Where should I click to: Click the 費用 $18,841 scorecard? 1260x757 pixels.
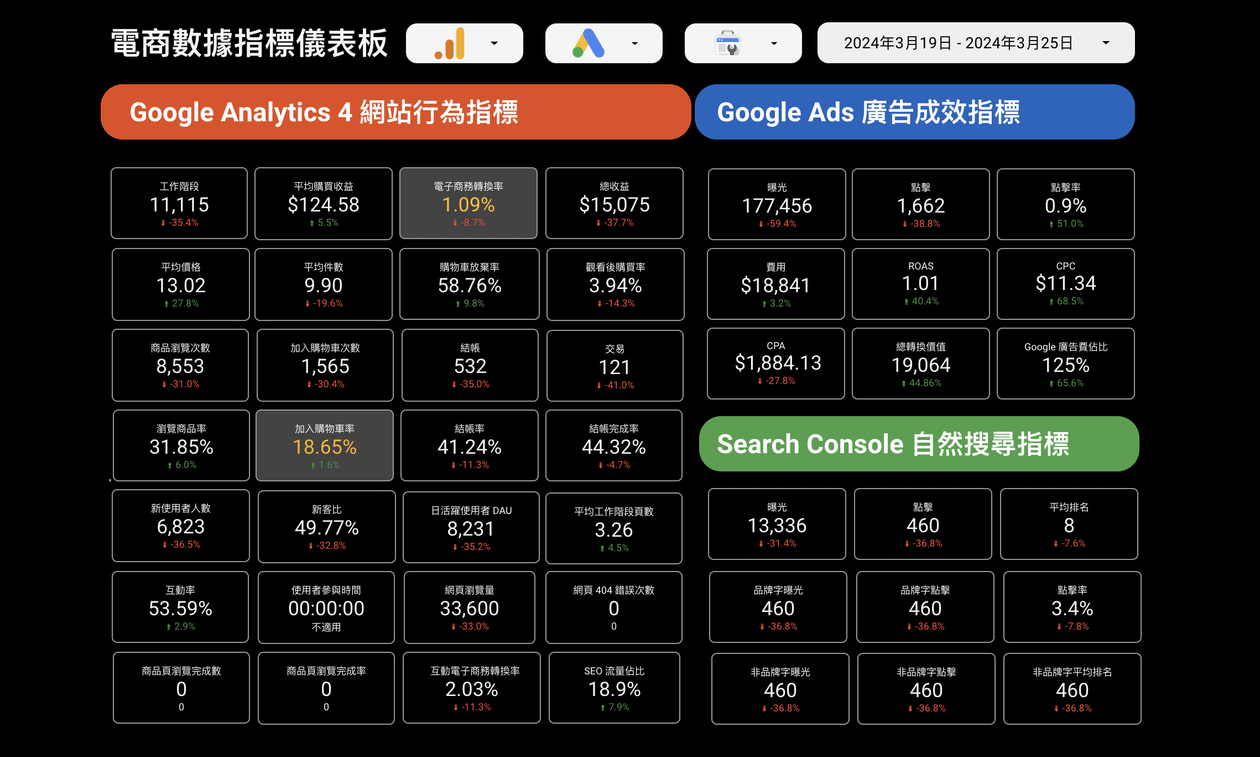[776, 284]
